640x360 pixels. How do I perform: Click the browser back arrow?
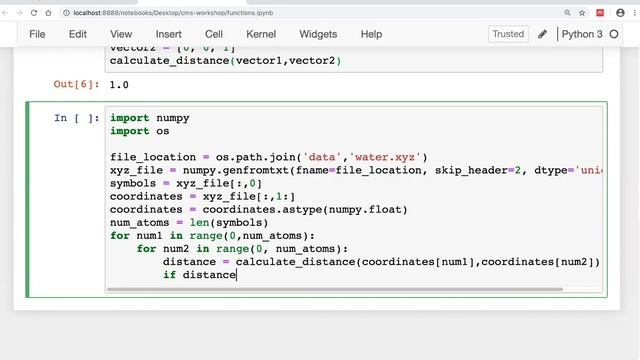(5, 13)
